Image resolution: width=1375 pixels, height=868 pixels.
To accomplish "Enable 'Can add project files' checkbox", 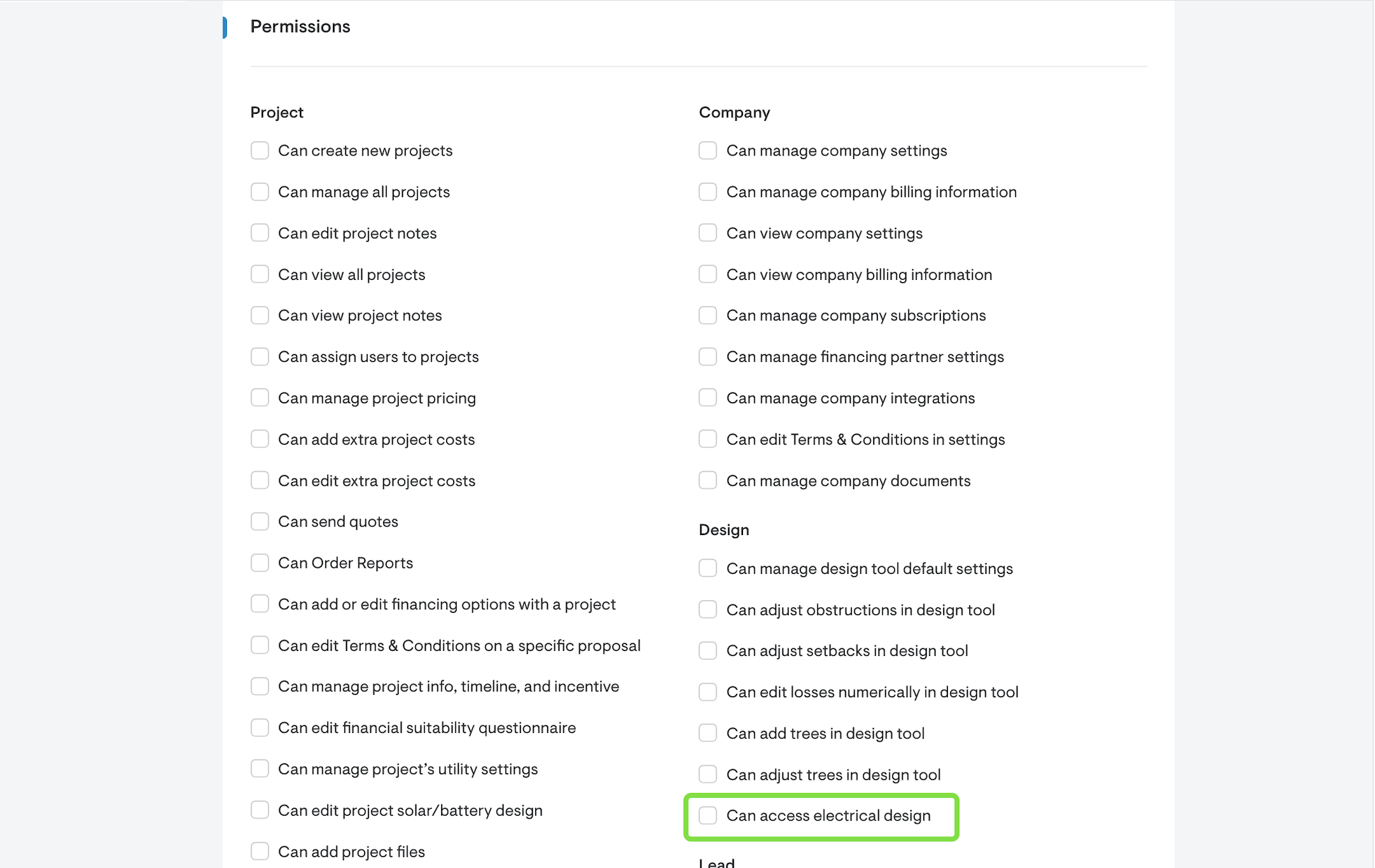I will coord(259,852).
